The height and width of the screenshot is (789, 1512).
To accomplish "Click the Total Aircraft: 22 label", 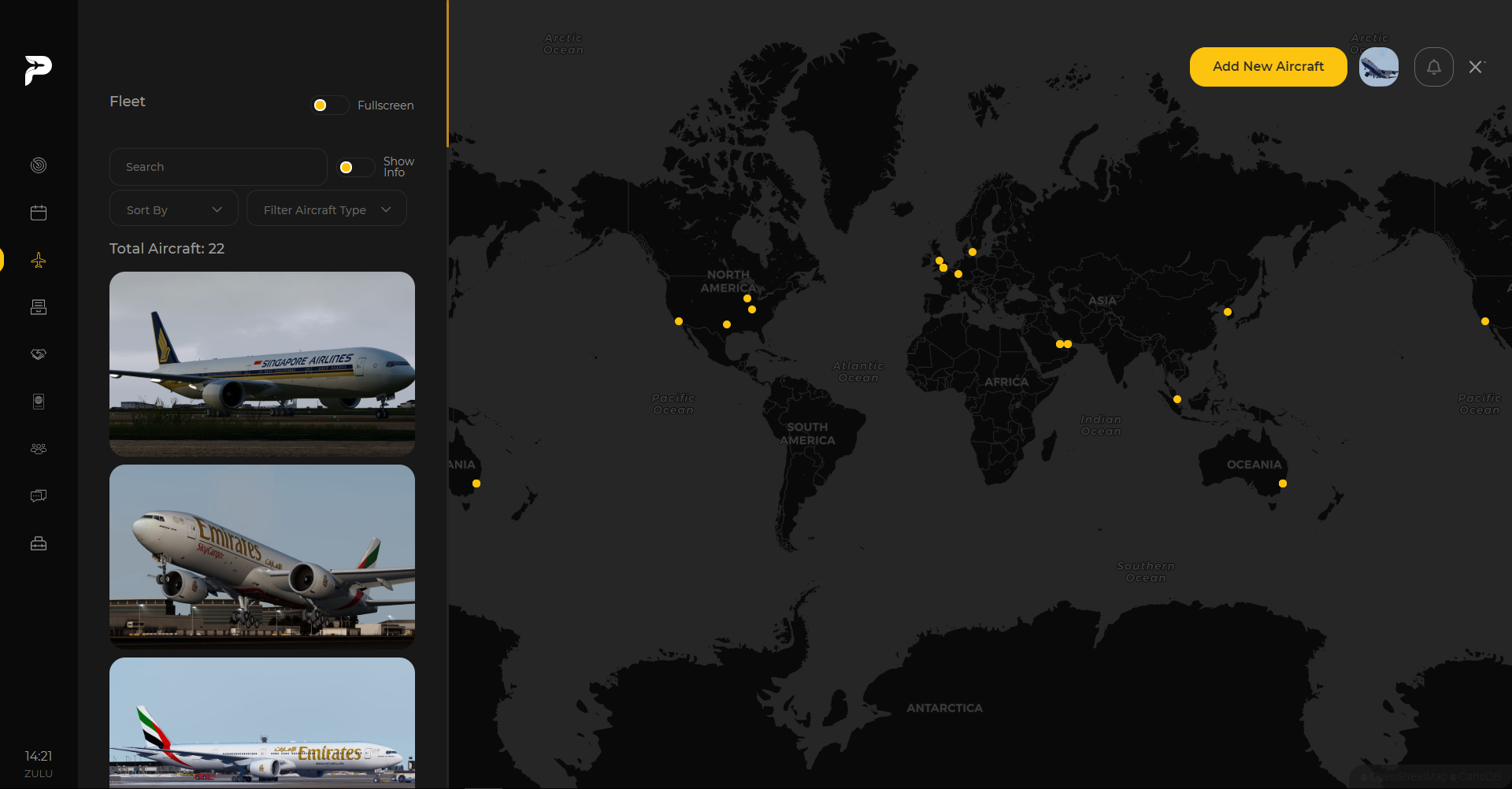I will 167,249.
